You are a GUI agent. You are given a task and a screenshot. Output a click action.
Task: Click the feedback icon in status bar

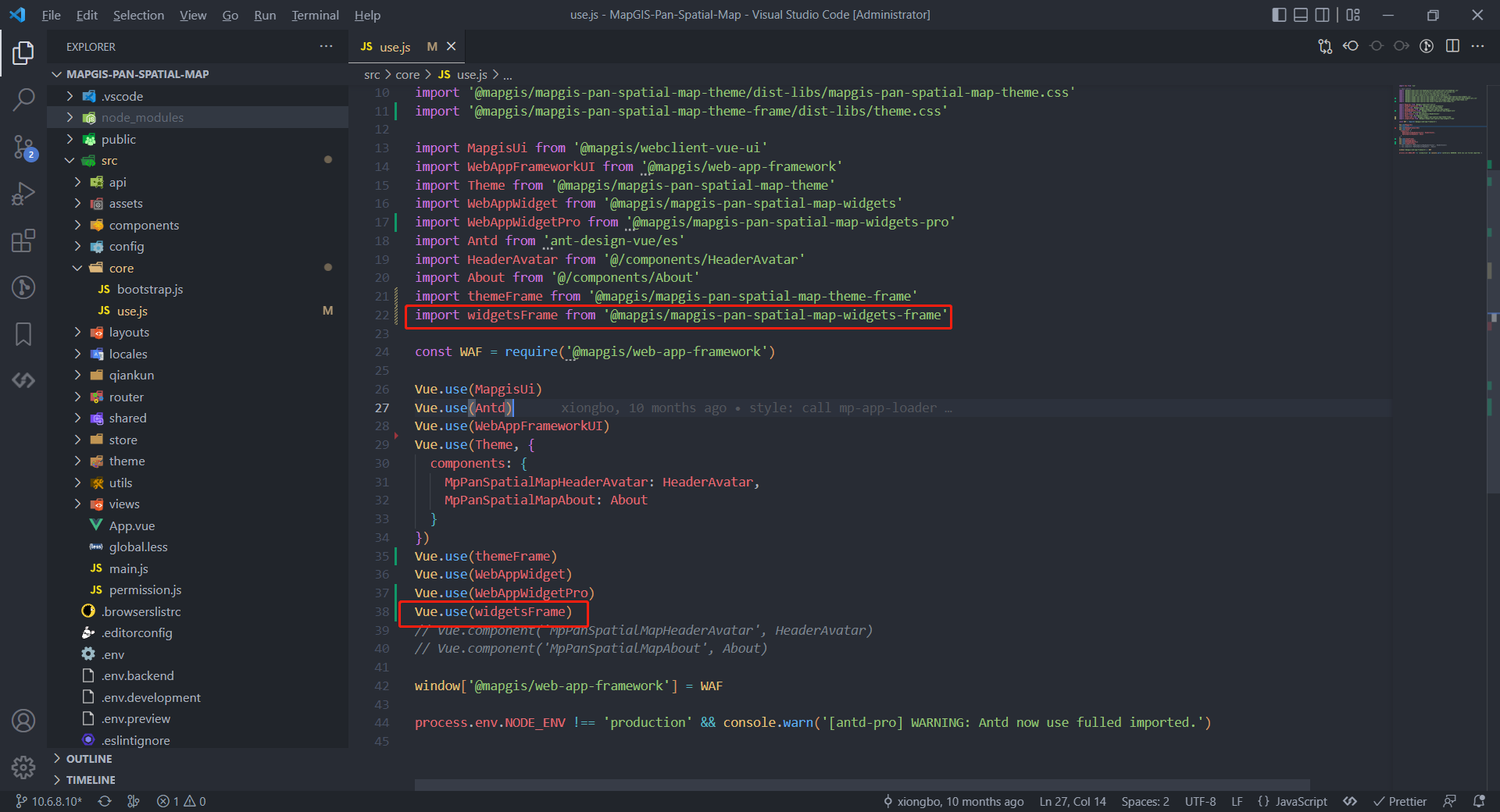(x=1450, y=801)
